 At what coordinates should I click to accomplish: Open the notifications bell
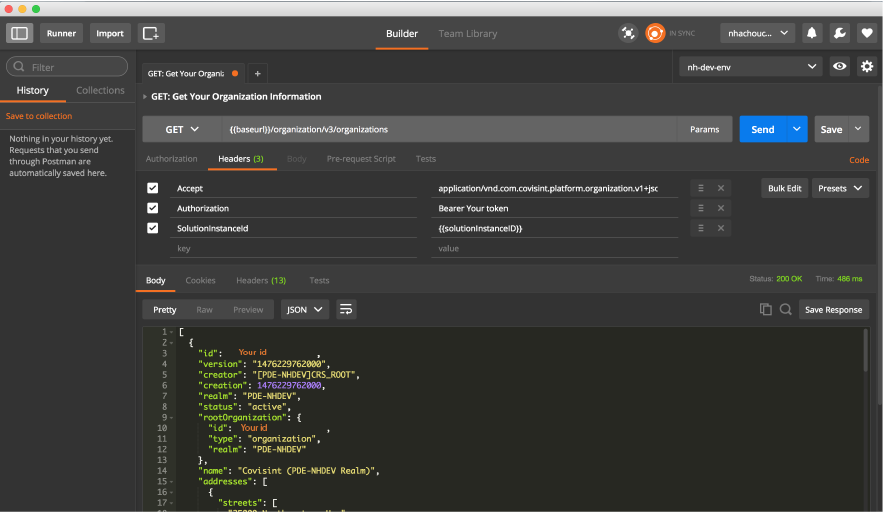[x=812, y=33]
